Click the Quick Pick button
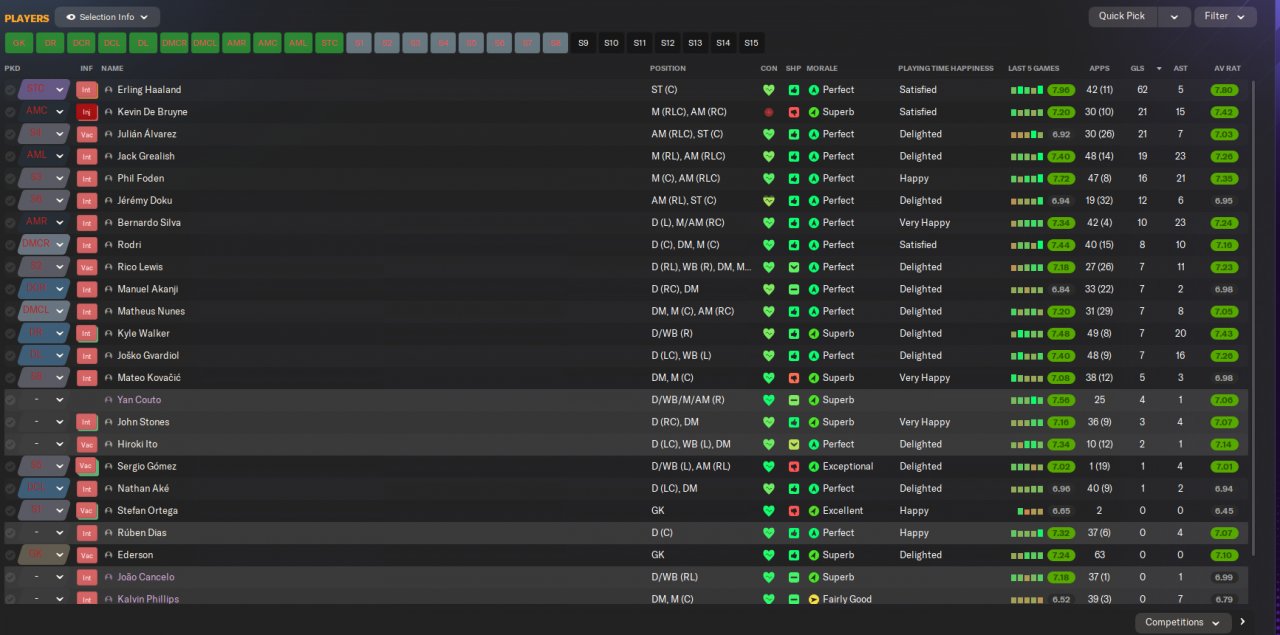The image size is (1280, 635). click(1122, 17)
